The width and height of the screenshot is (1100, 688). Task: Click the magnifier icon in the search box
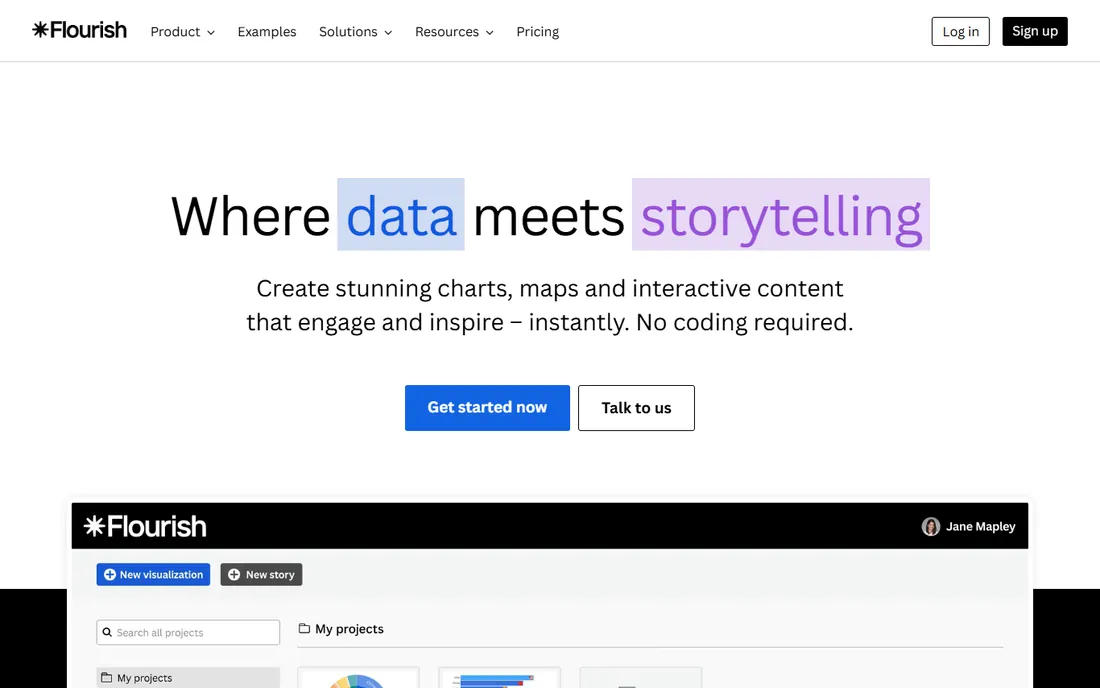click(x=107, y=633)
